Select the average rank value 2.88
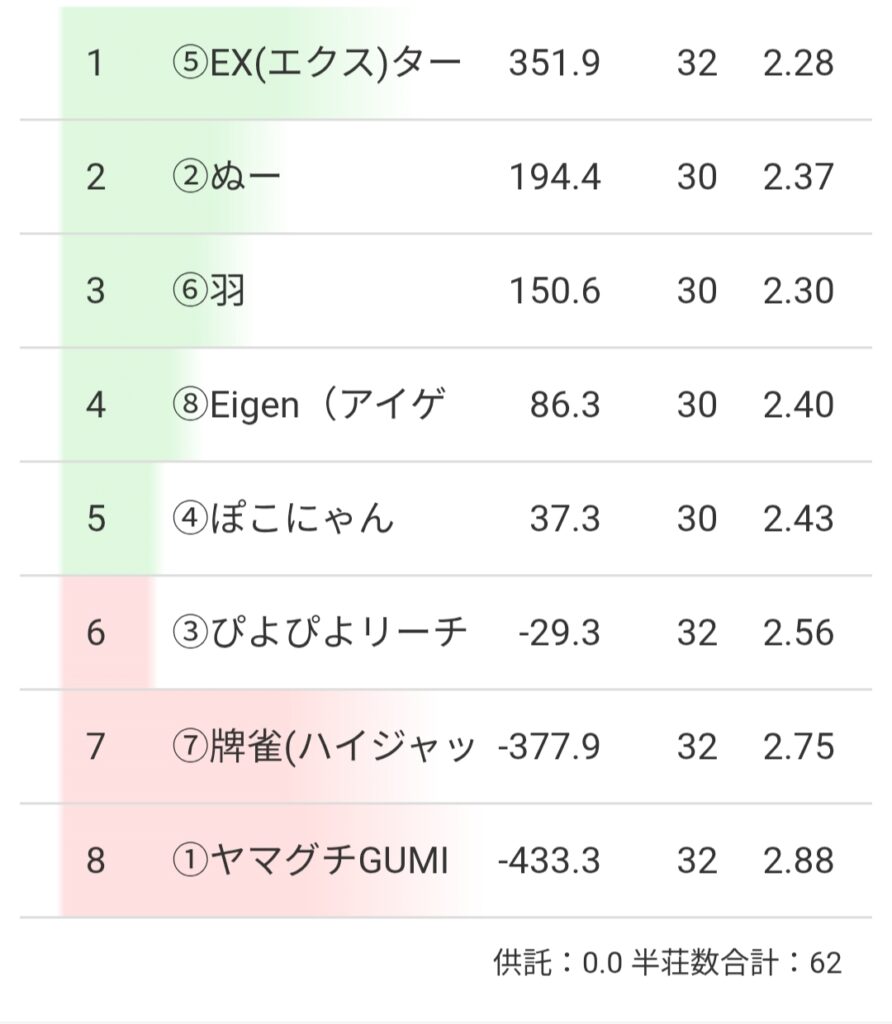The width and height of the screenshot is (892, 1024). pos(797,862)
